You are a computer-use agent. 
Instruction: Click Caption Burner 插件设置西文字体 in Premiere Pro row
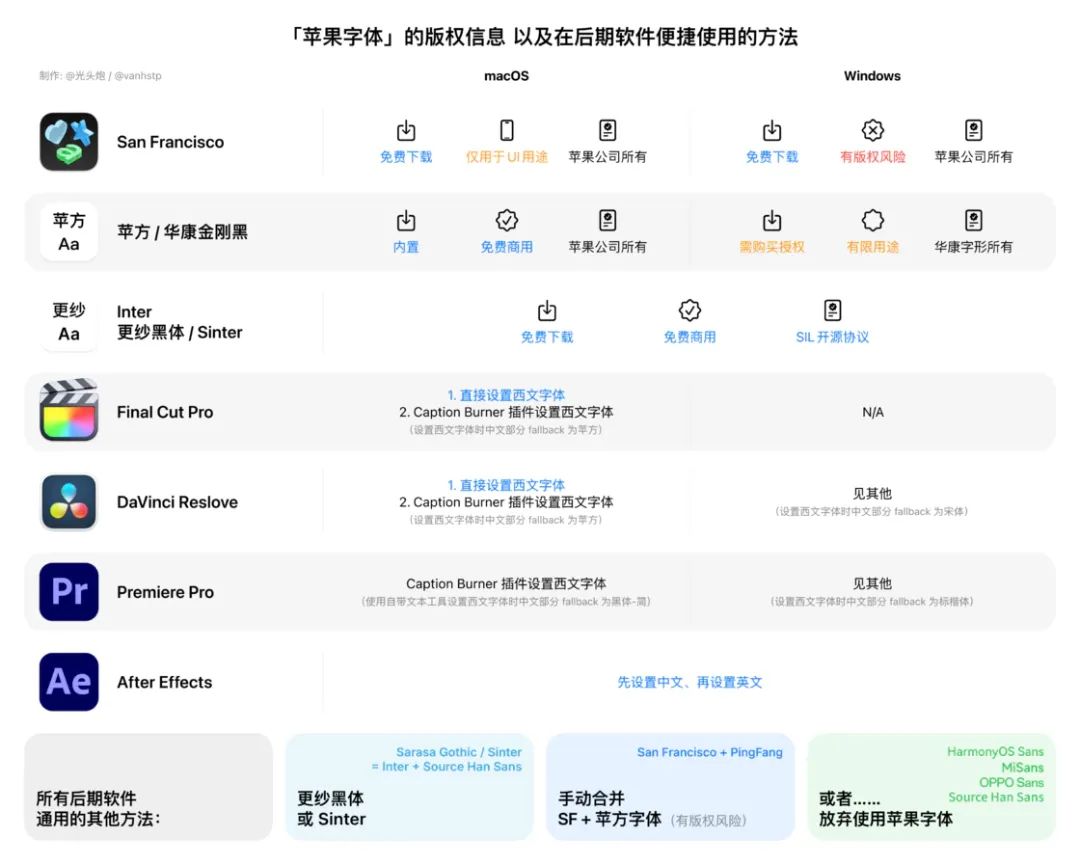click(x=506, y=584)
